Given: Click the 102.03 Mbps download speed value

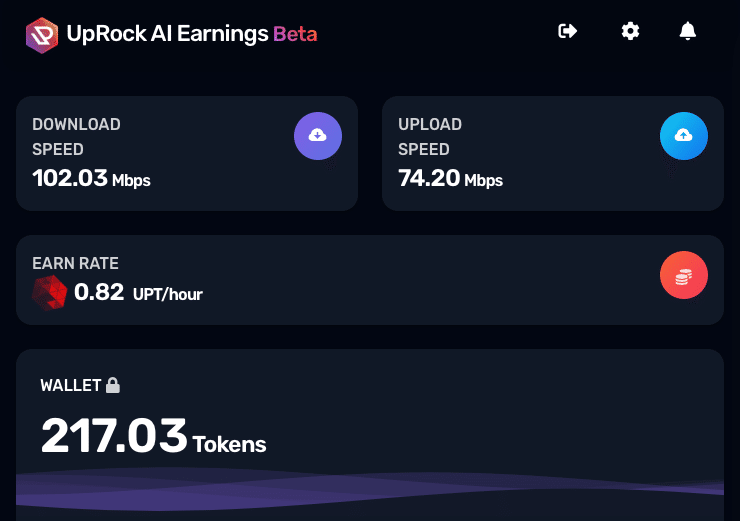Looking at the screenshot, I should [x=91, y=179].
